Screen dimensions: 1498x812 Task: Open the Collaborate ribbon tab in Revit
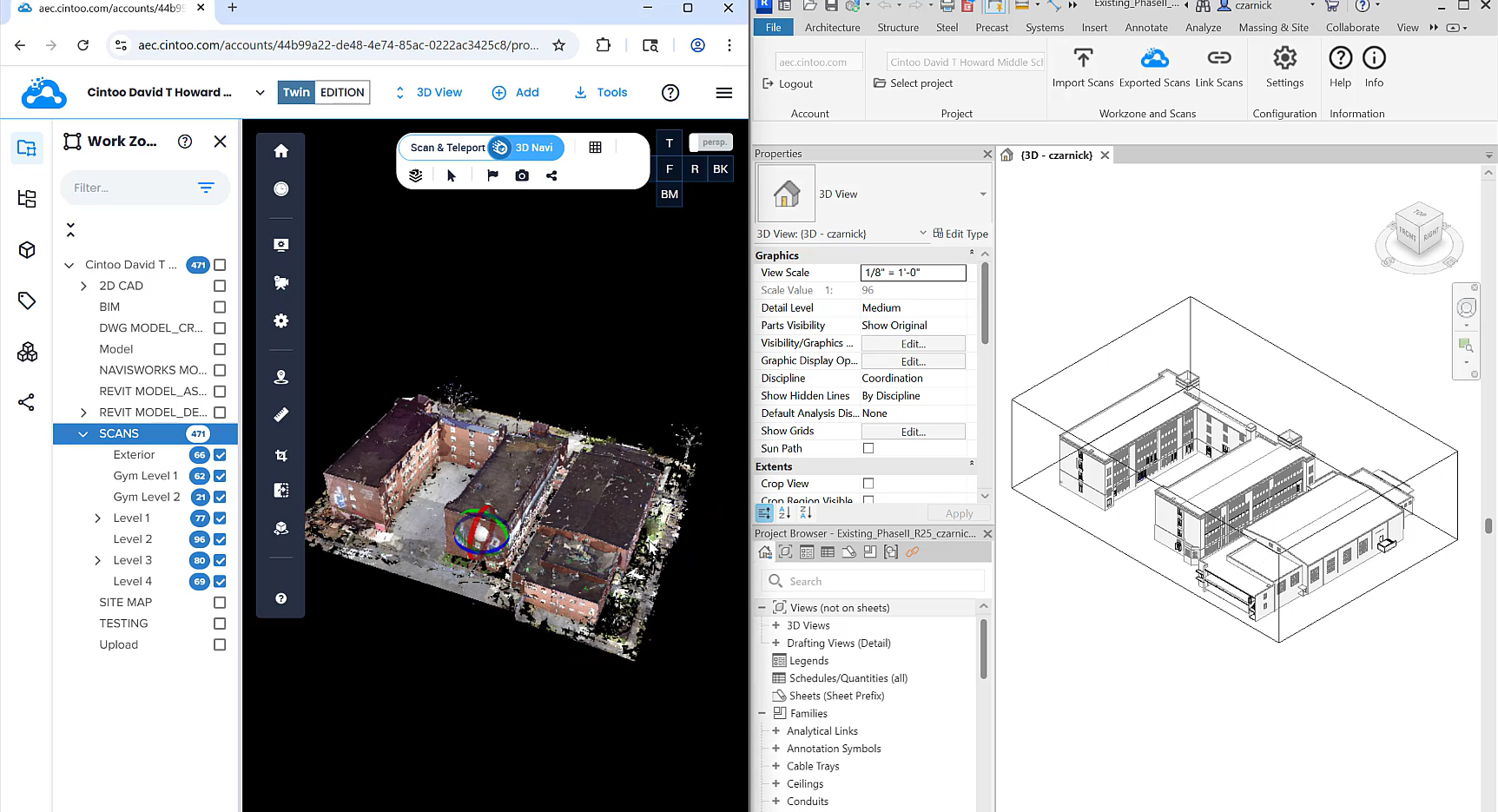point(1352,28)
